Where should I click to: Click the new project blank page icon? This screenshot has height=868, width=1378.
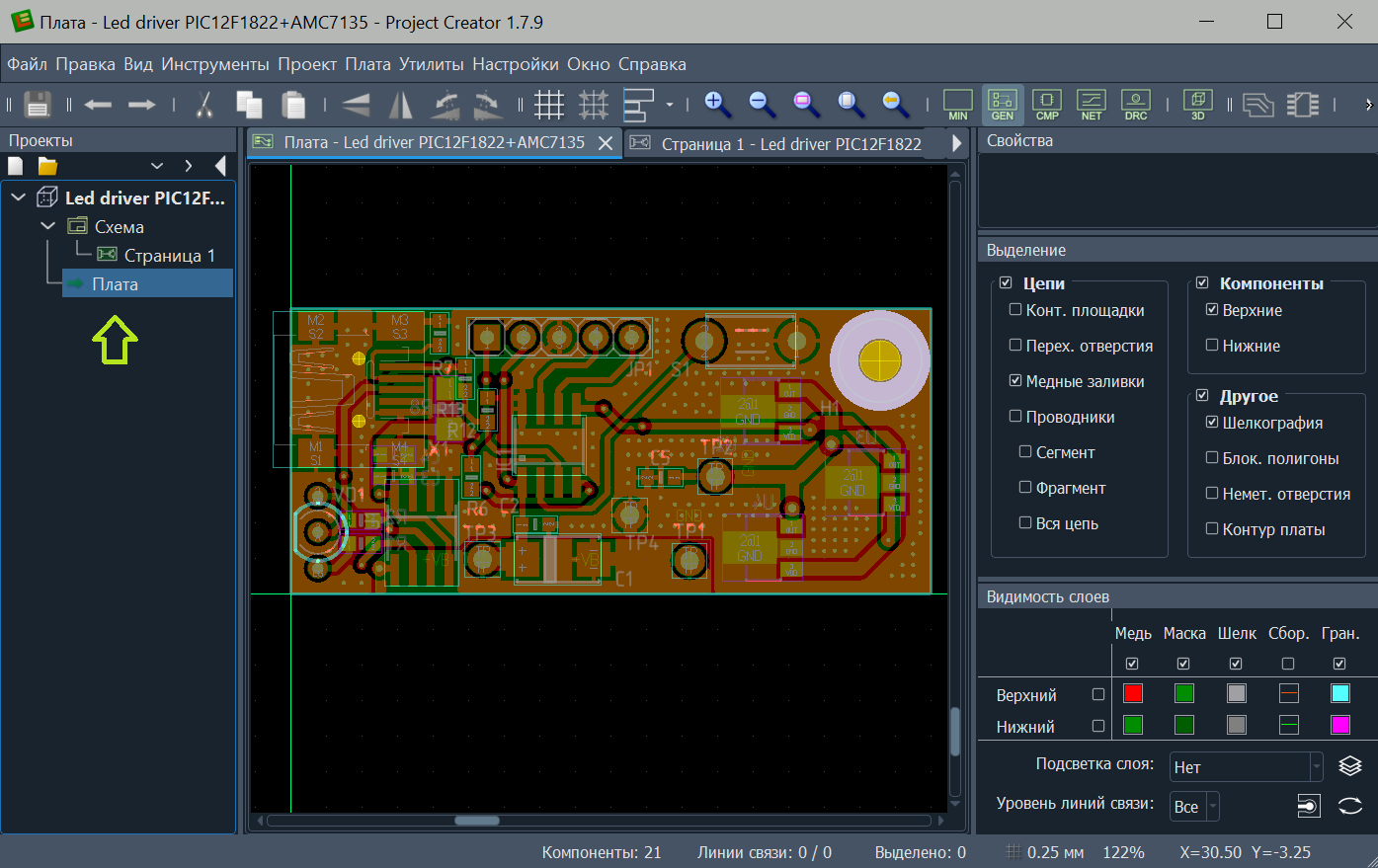coord(15,166)
